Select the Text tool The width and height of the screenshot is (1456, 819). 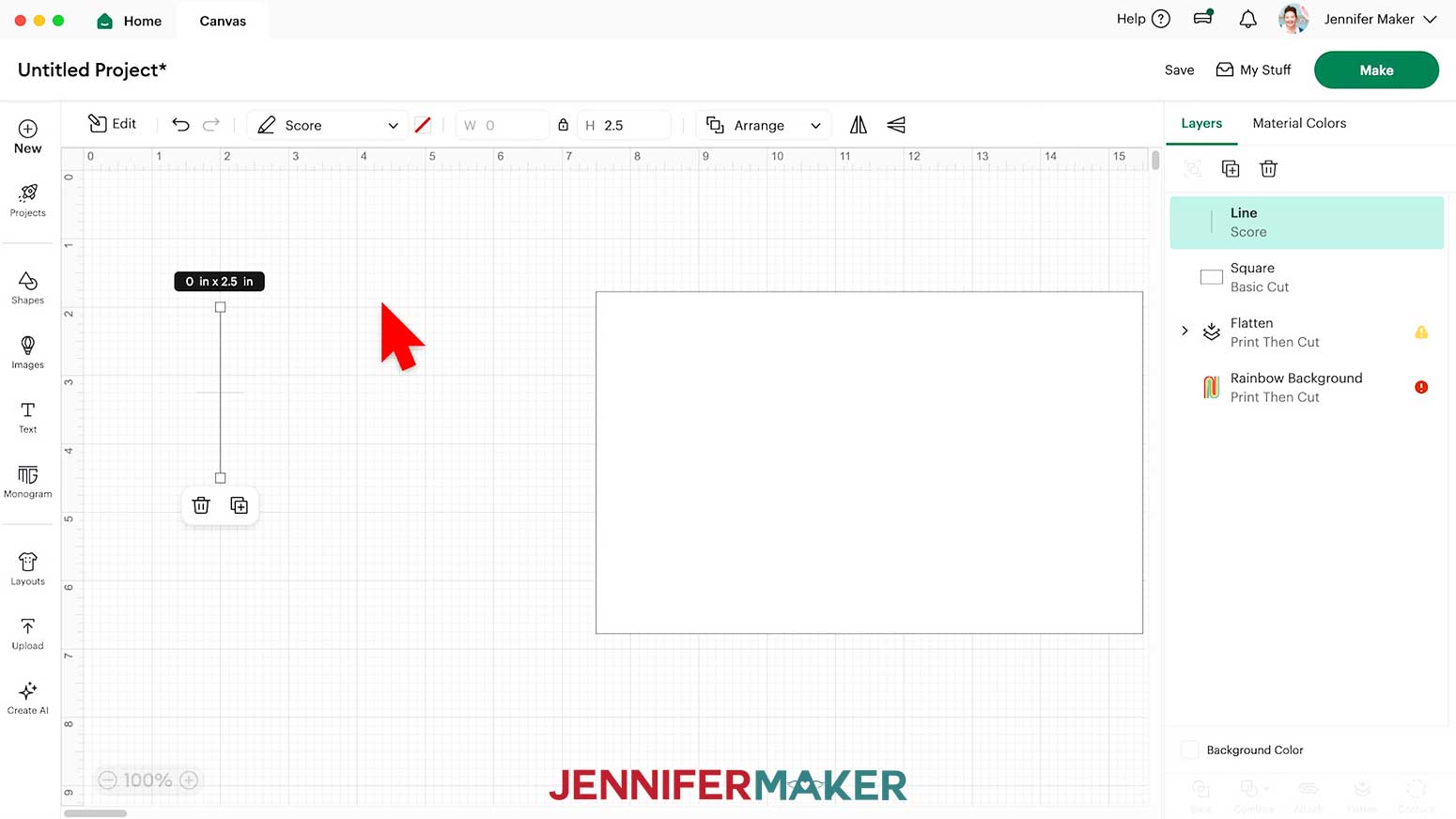pyautogui.click(x=27, y=417)
